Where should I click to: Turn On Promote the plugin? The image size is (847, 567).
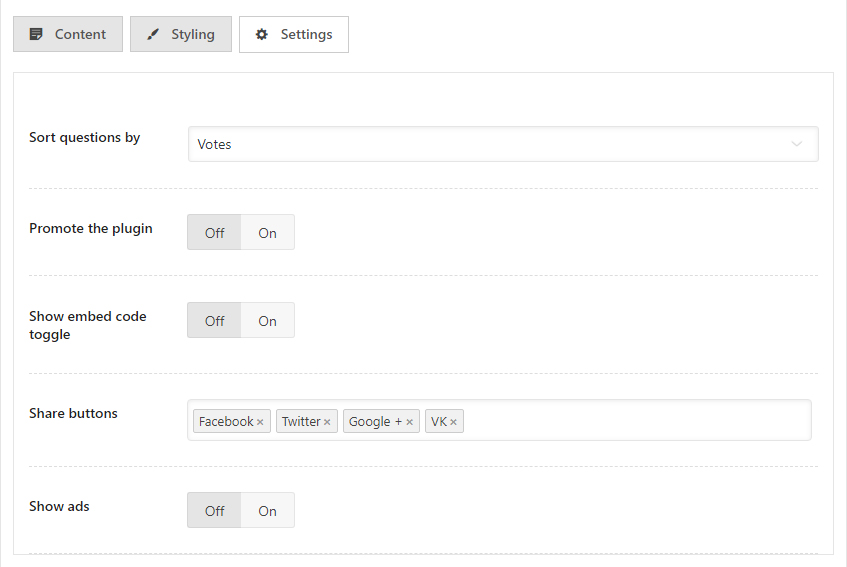[x=267, y=233]
